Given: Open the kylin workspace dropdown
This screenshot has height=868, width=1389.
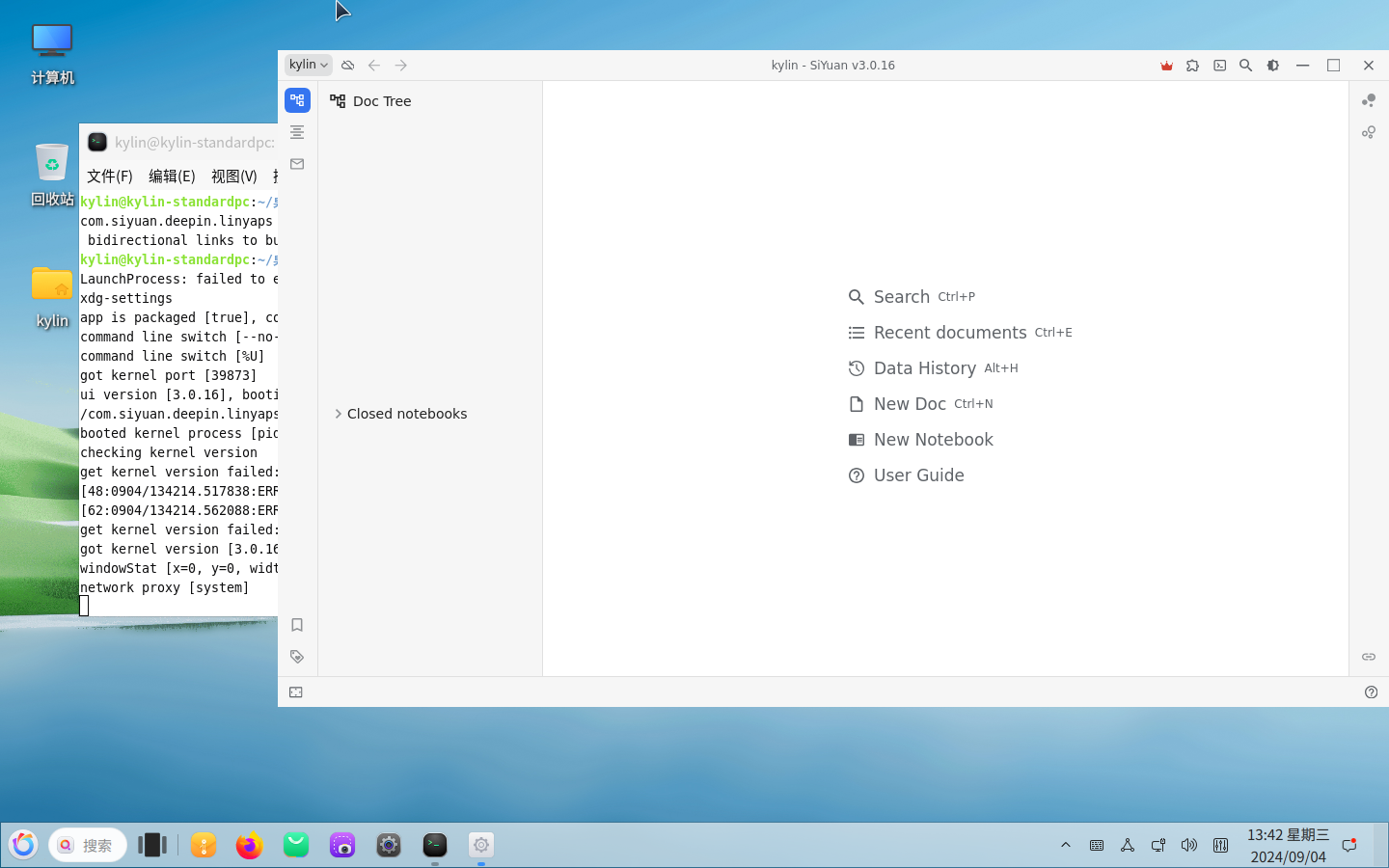Looking at the screenshot, I should click(309, 65).
